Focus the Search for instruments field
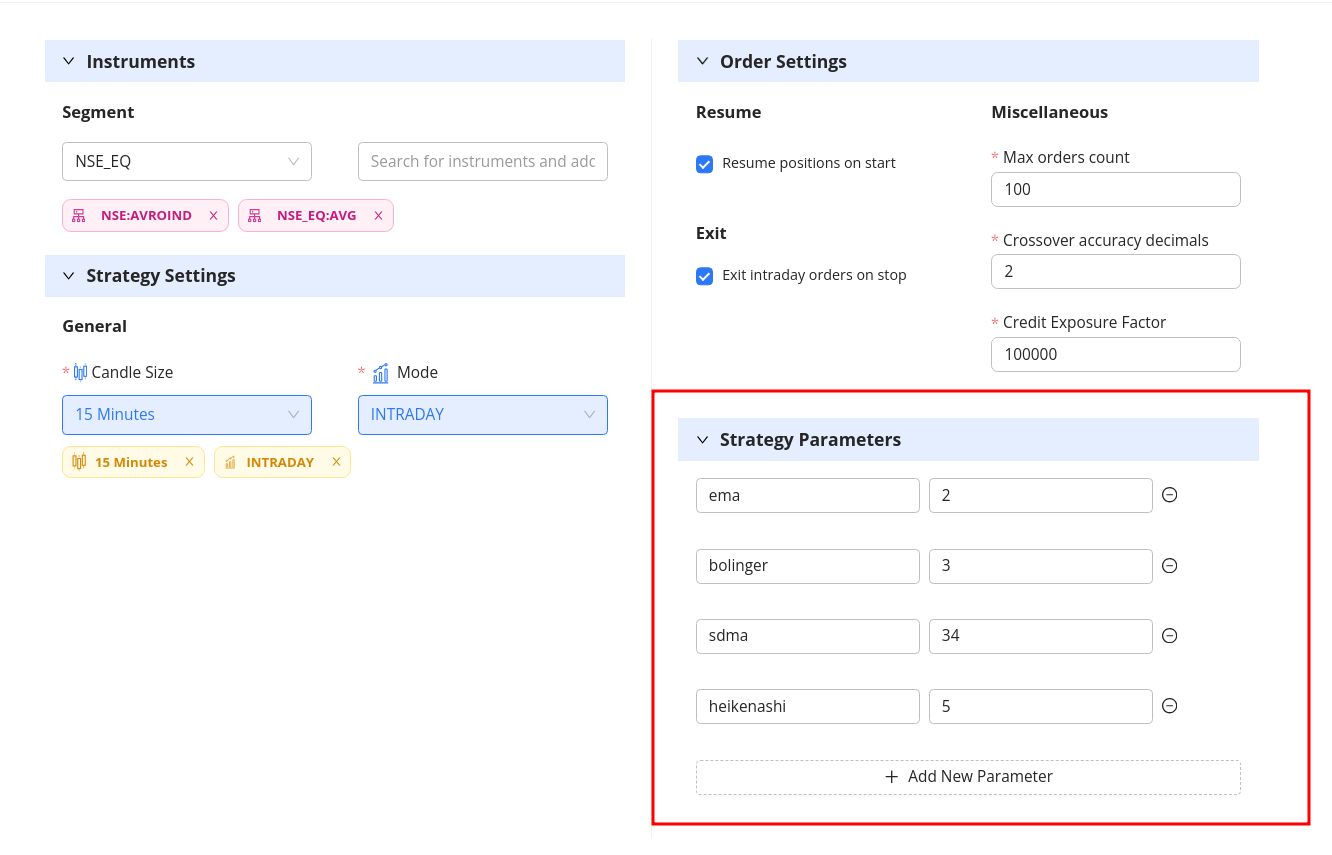Image resolution: width=1332 pixels, height=855 pixels. [483, 161]
